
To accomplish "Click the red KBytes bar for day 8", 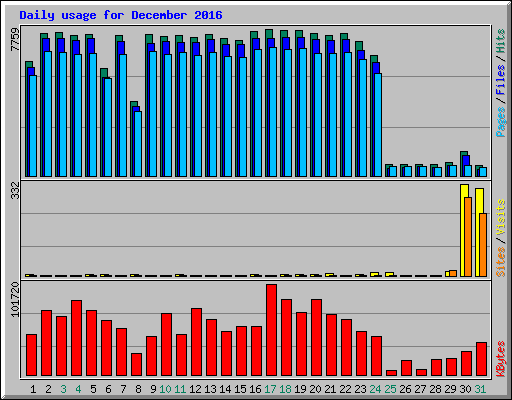I will click(x=136, y=365).
